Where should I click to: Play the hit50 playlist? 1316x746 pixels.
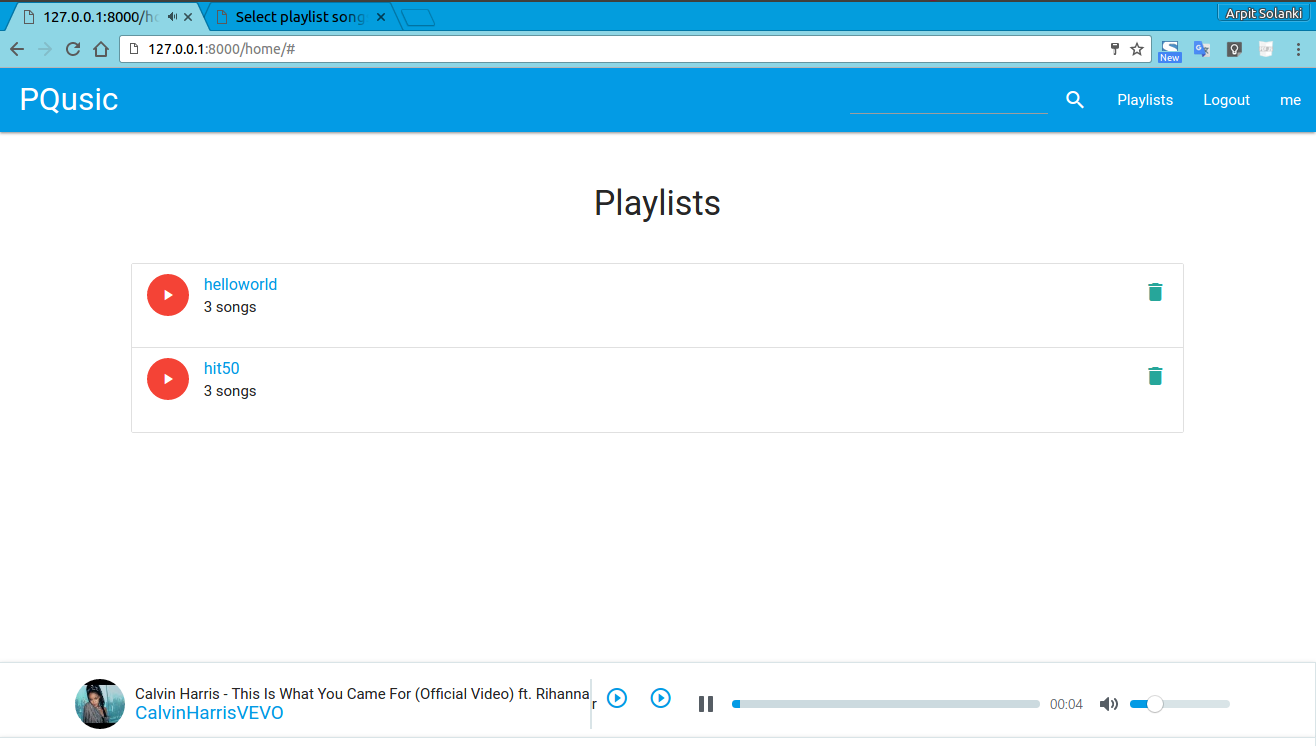pyautogui.click(x=168, y=379)
